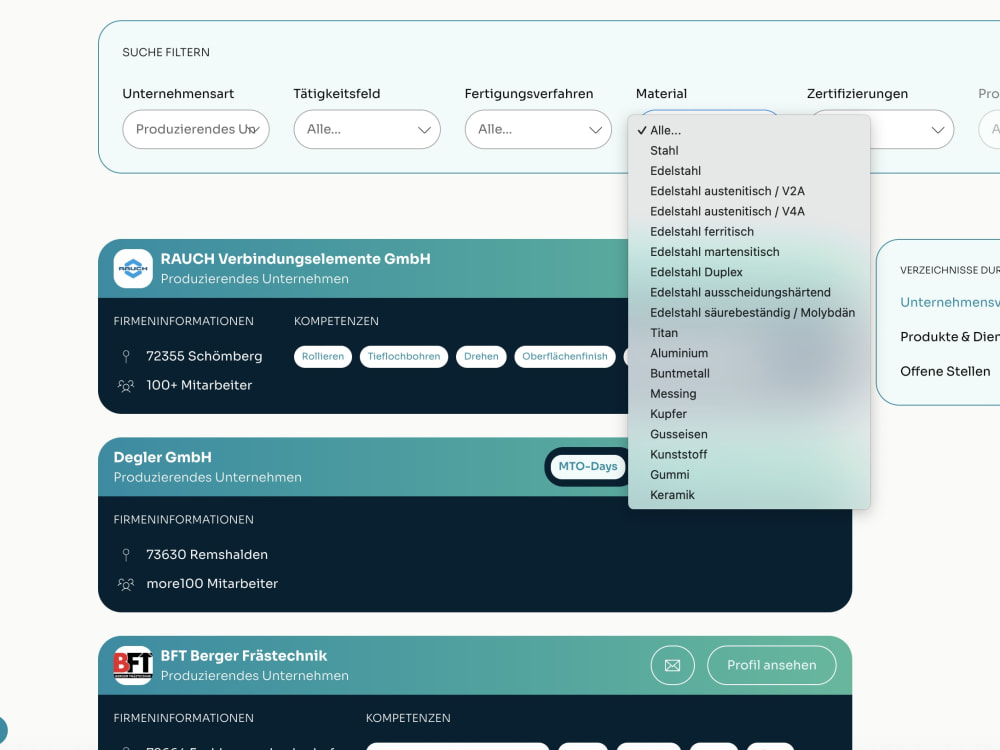This screenshot has width=1000, height=750.
Task: Click employees icon next to more100 Mitarbeiter
Action: click(126, 584)
